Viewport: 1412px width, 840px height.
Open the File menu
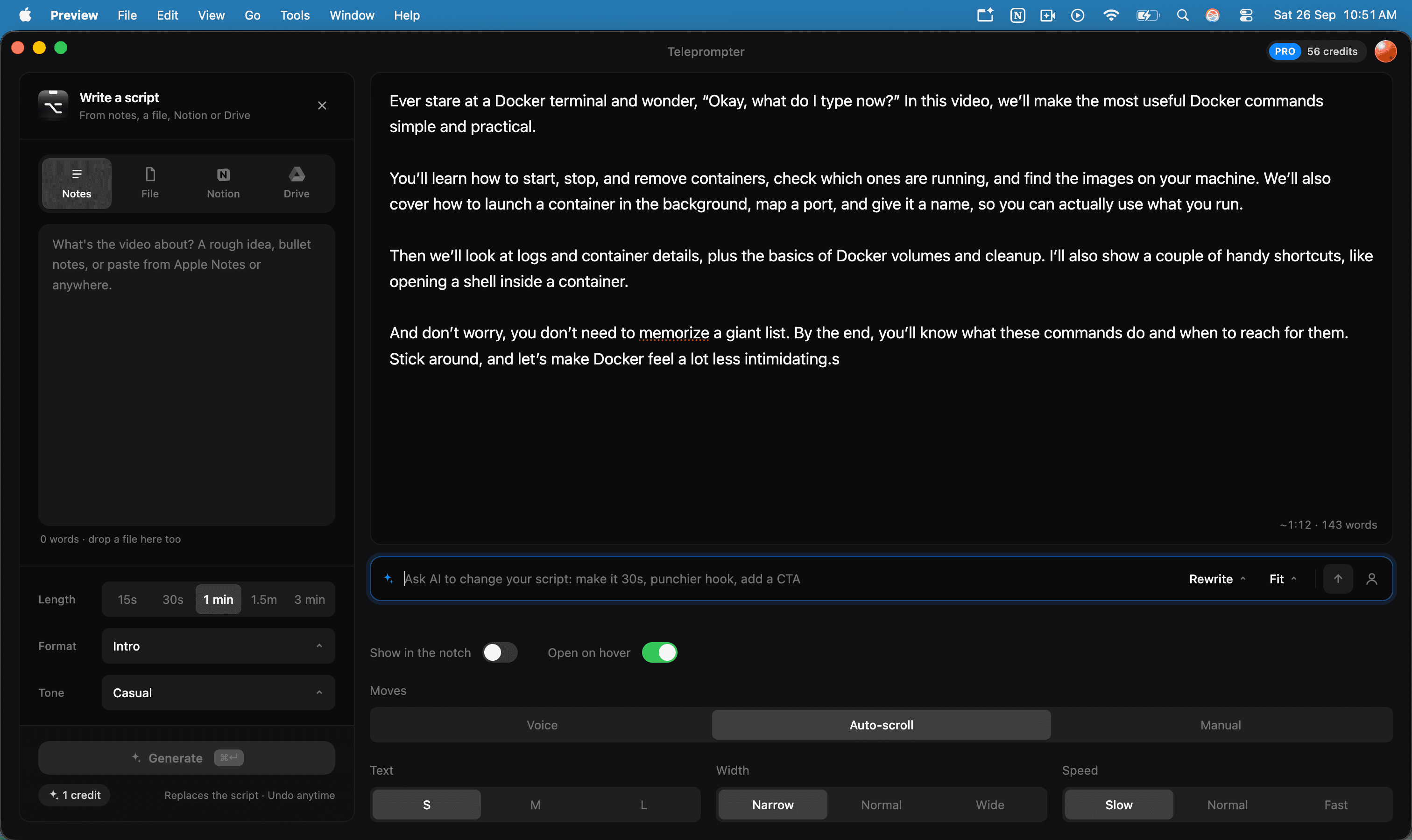(x=127, y=15)
